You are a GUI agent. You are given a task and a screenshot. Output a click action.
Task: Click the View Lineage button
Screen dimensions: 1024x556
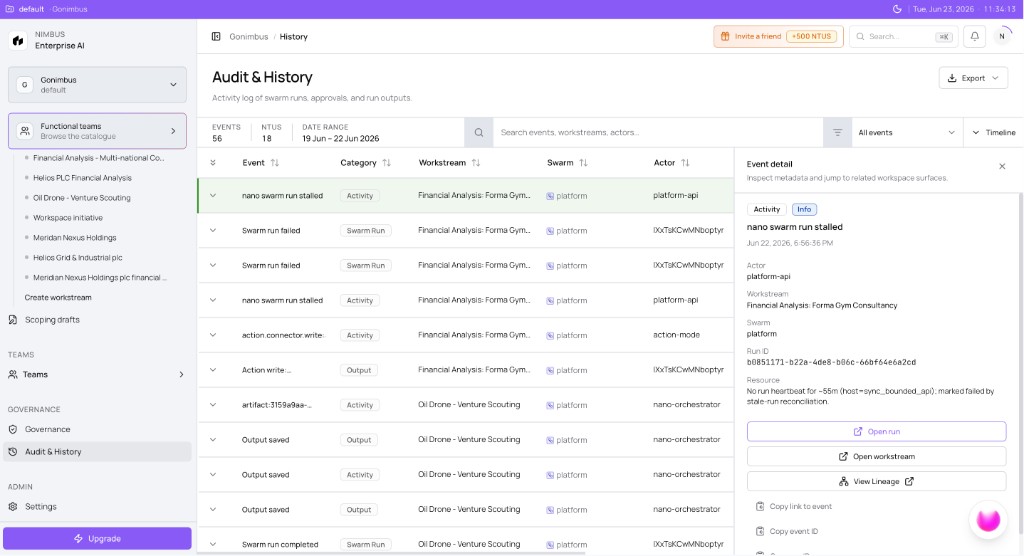pos(876,482)
